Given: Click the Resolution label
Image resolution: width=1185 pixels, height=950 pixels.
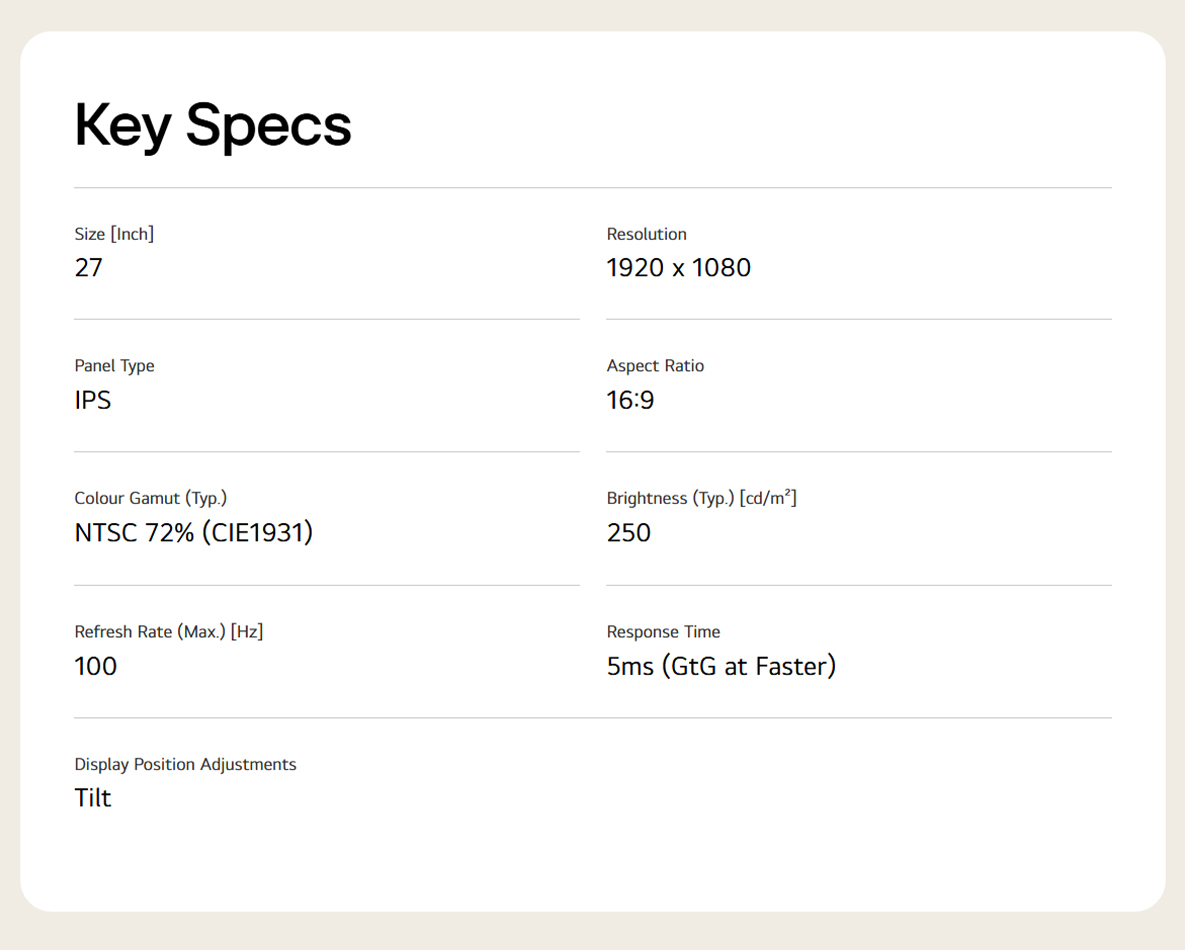Looking at the screenshot, I should [x=646, y=234].
